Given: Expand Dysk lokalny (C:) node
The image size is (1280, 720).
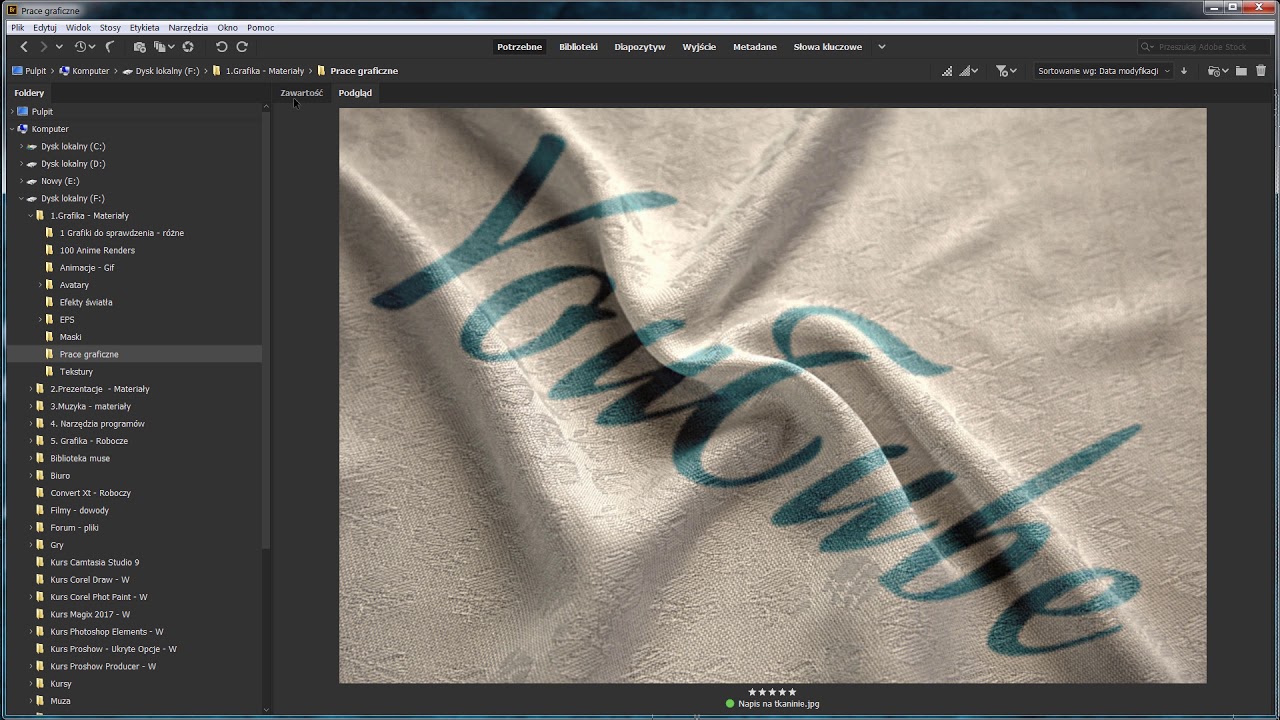Looking at the screenshot, I should click(x=21, y=146).
